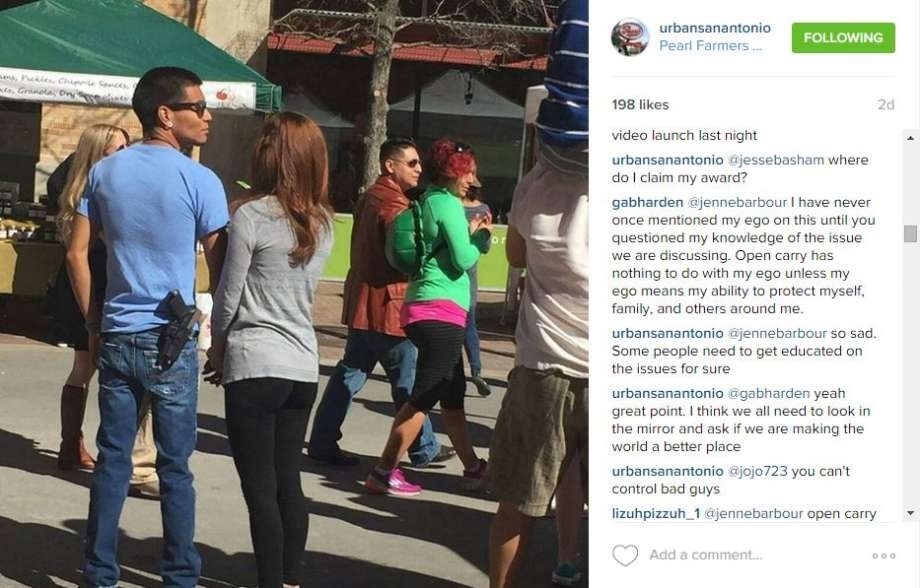920x588 pixels.
Task: Open urbansanantonio name on 'so sad' comment
Action: (x=667, y=333)
